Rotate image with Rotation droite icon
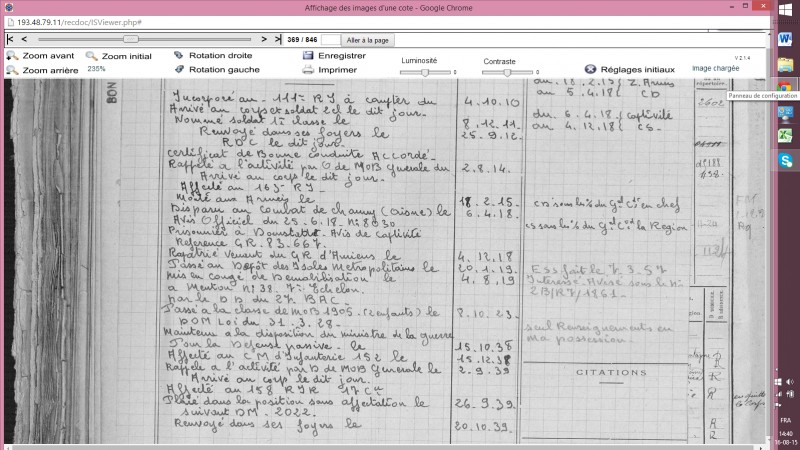Viewport: 800px width, 450px height. [179, 55]
